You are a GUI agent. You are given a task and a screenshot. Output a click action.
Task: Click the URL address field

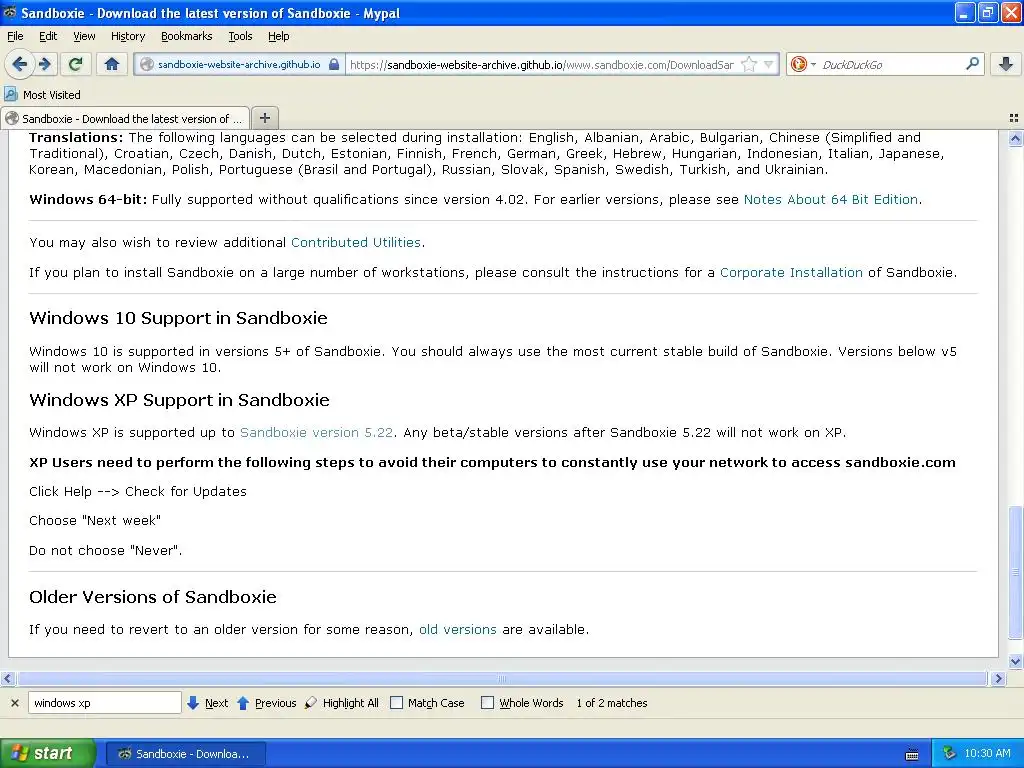pos(542,64)
